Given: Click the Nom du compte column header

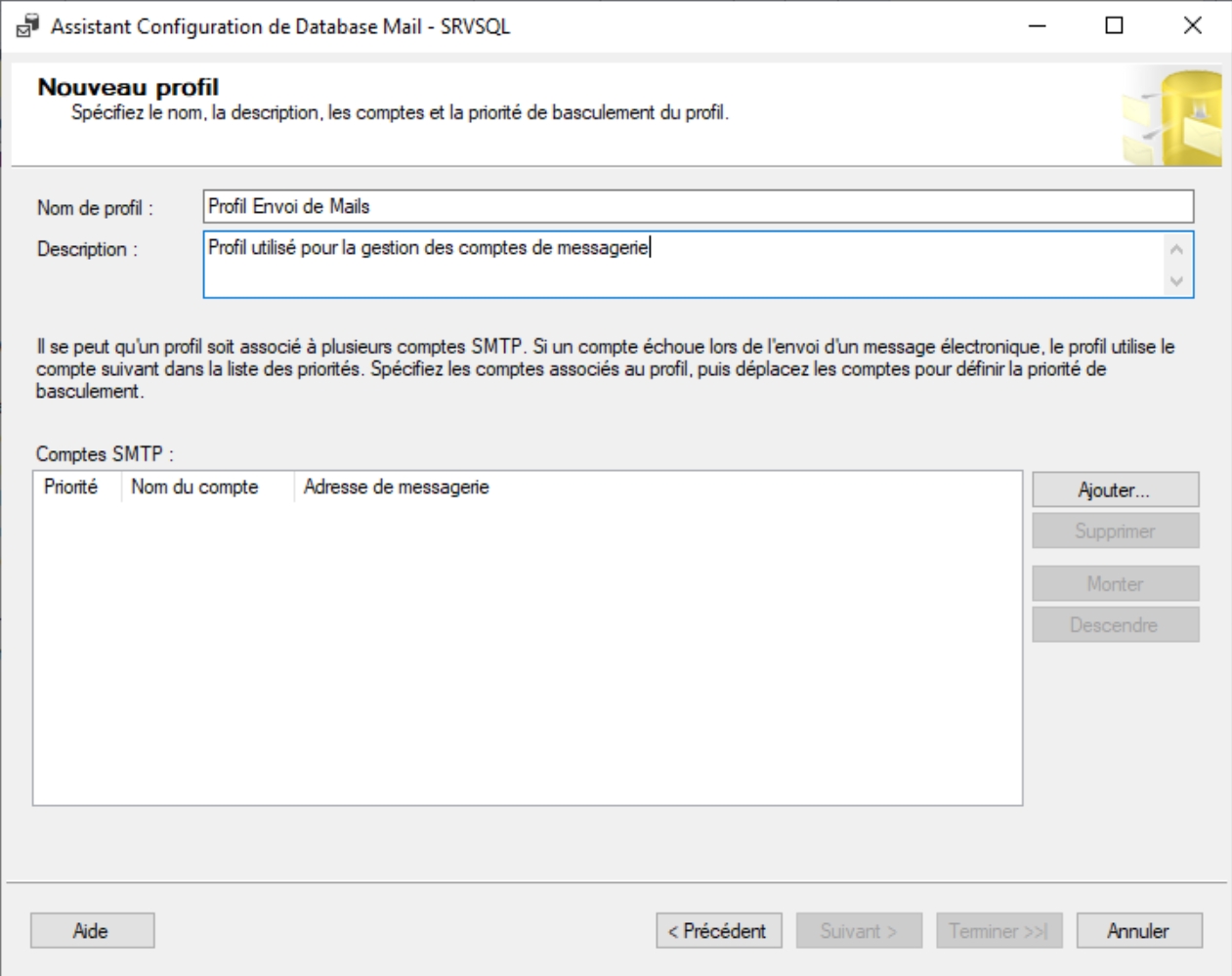Looking at the screenshot, I should (195, 487).
